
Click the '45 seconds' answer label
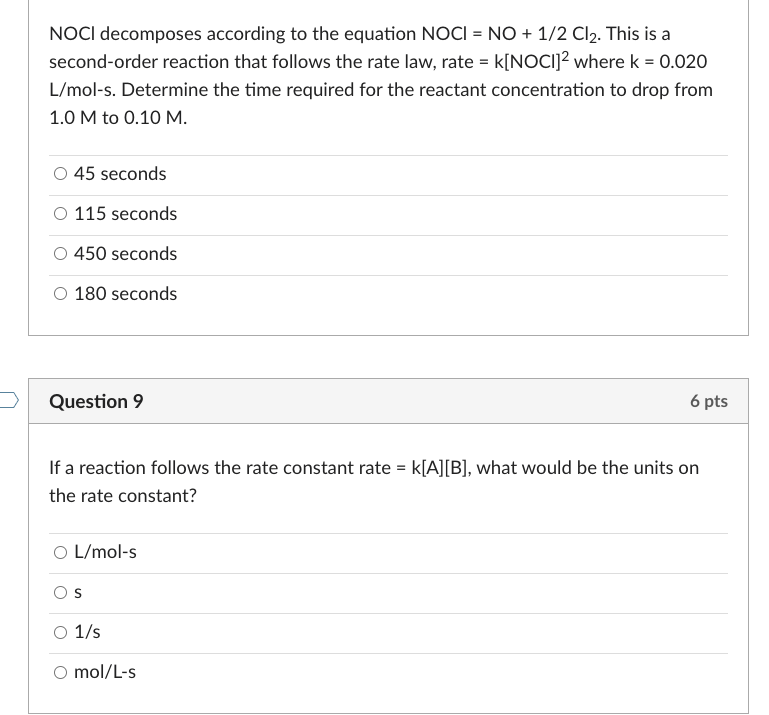pyautogui.click(x=120, y=174)
